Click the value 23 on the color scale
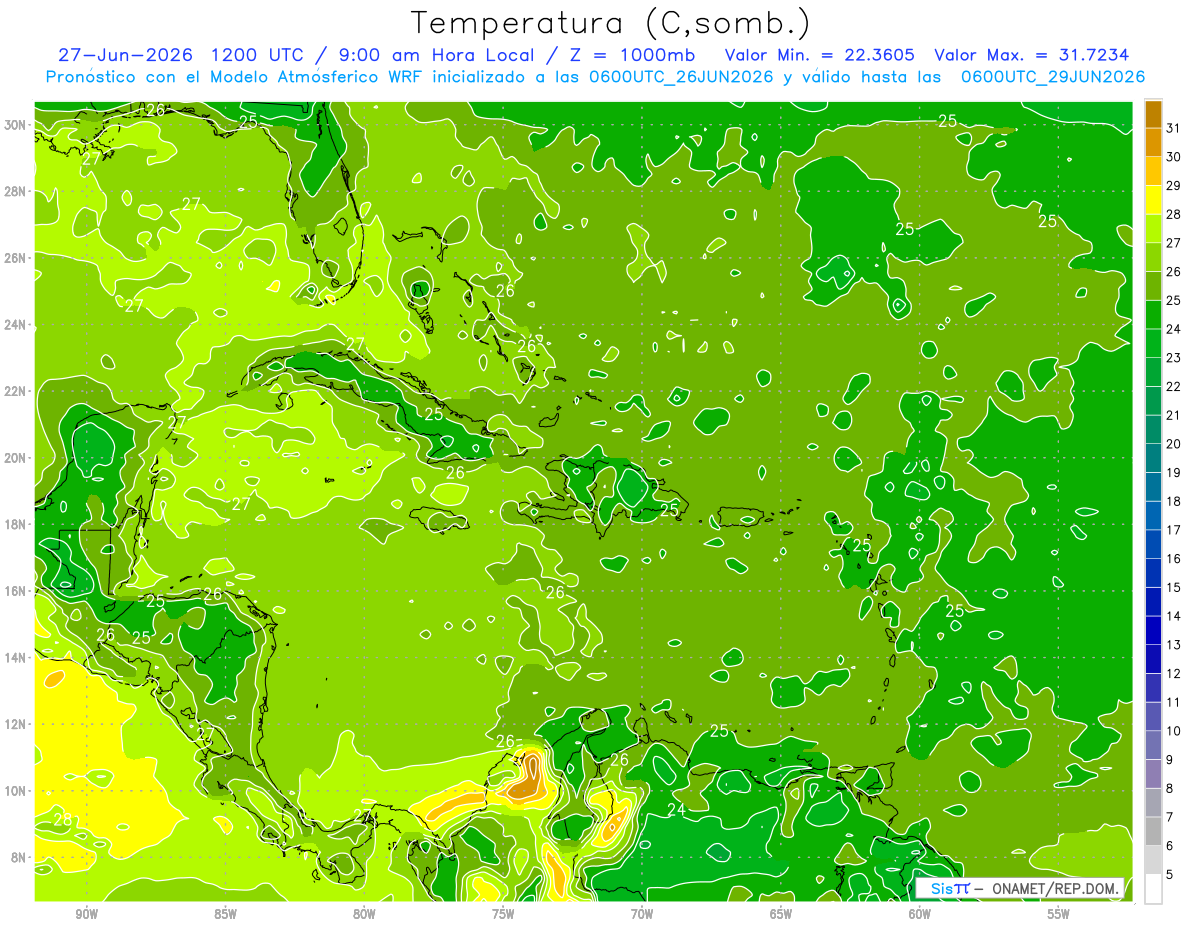 click(1173, 357)
